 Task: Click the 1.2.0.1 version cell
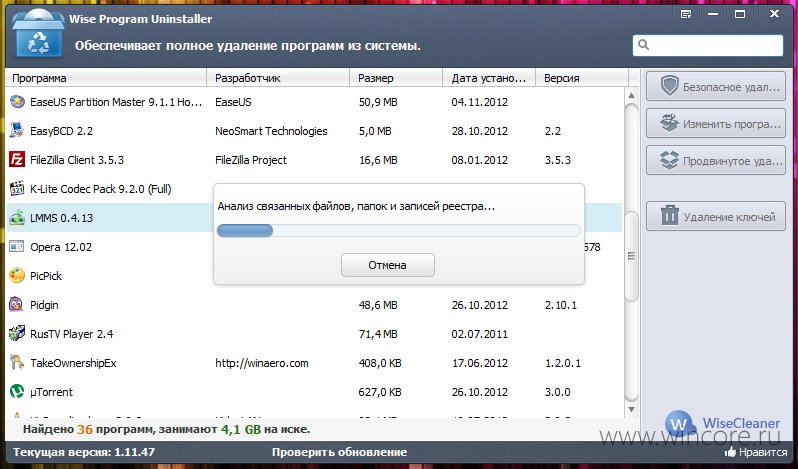pos(562,363)
